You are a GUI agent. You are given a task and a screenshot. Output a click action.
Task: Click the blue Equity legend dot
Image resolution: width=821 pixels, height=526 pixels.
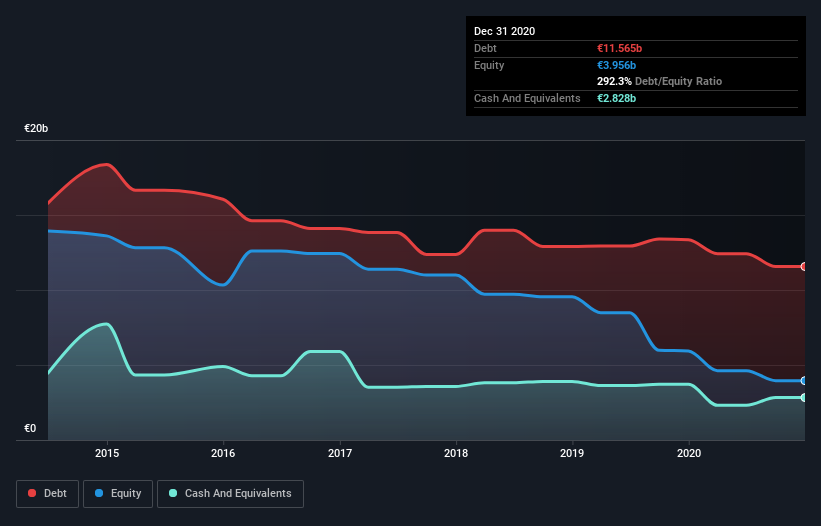coord(99,493)
